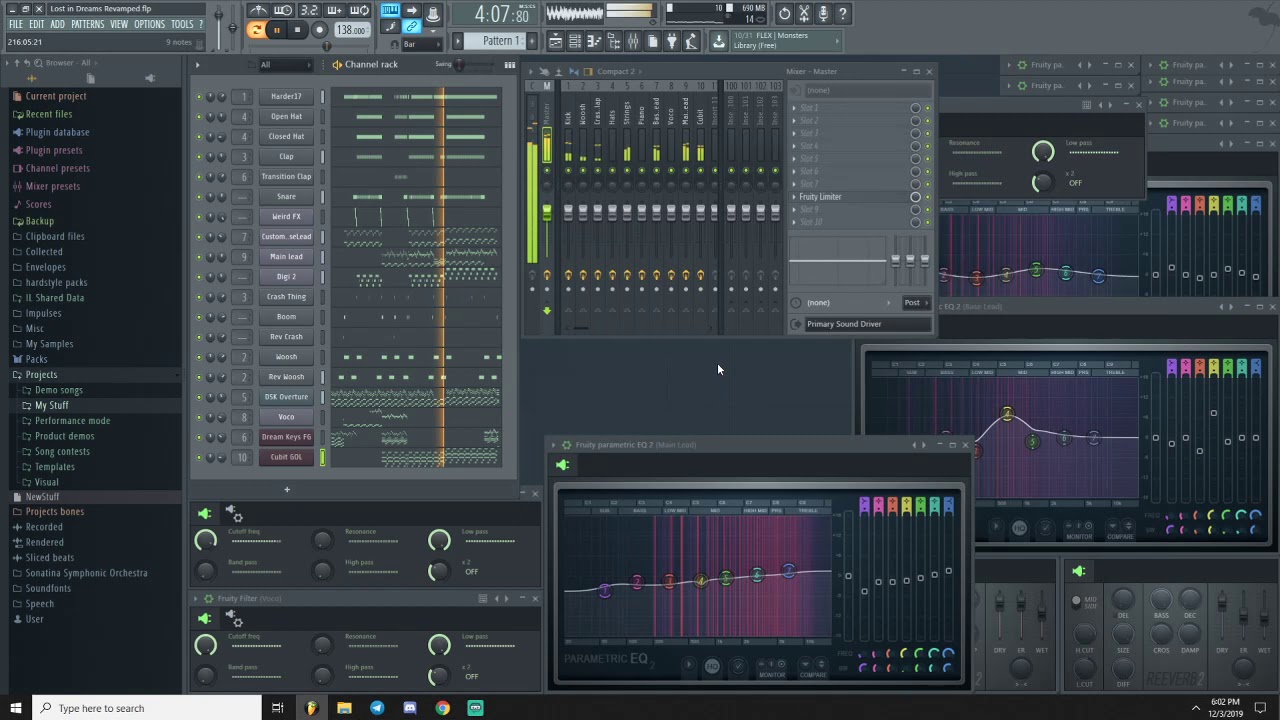Open the Playlist view from the toolbar
1280x720 pixels.
click(555, 41)
